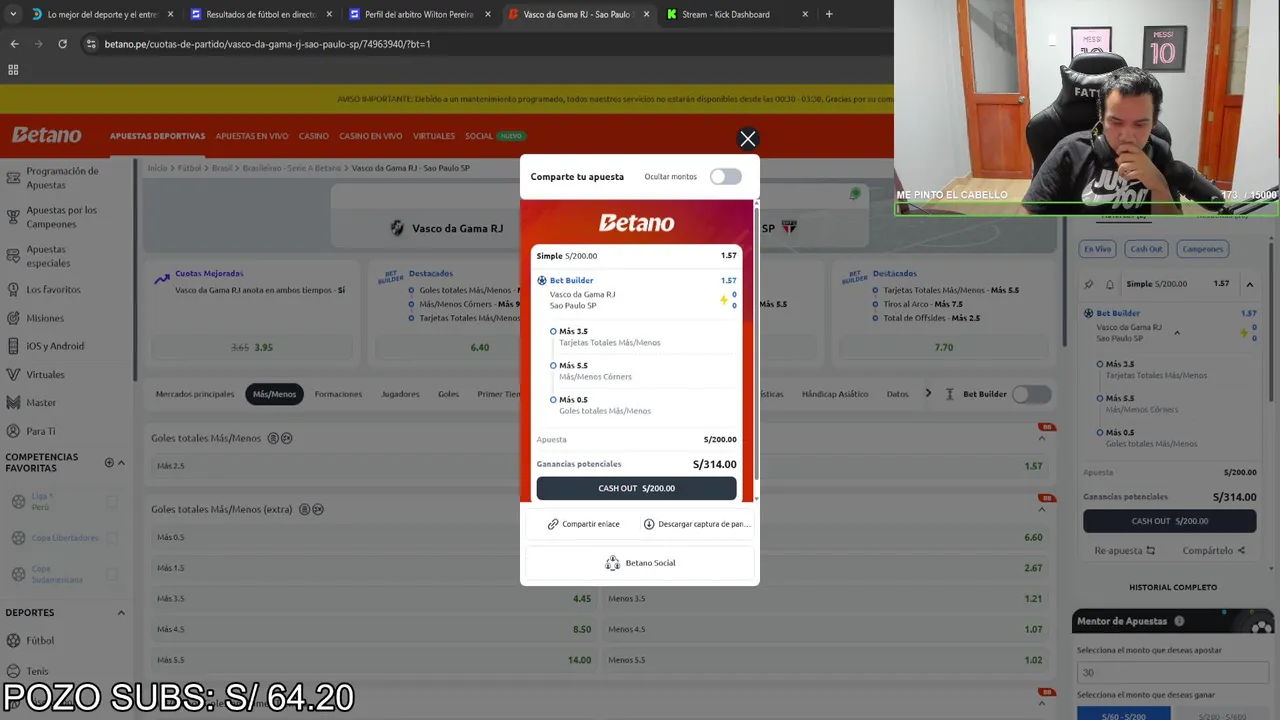
Task: Click the download icon beside Descargar captura
Action: coord(649,524)
